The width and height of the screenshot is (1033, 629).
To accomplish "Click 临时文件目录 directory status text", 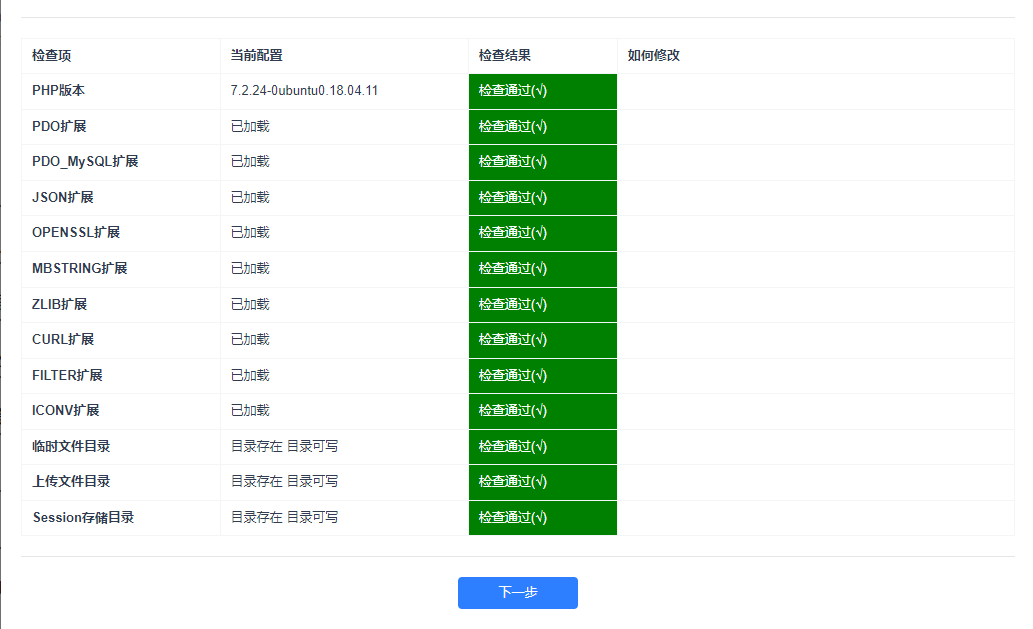I will (x=284, y=446).
